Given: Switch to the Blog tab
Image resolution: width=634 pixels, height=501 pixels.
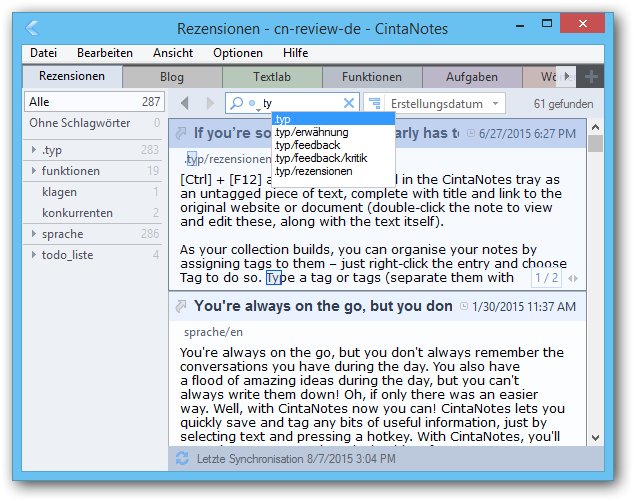Looking at the screenshot, I should 172,77.
